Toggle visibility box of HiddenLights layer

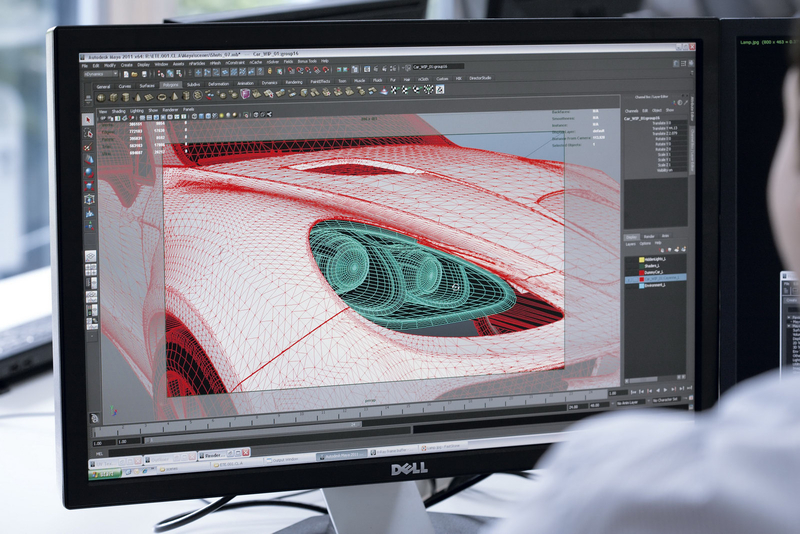click(628, 258)
